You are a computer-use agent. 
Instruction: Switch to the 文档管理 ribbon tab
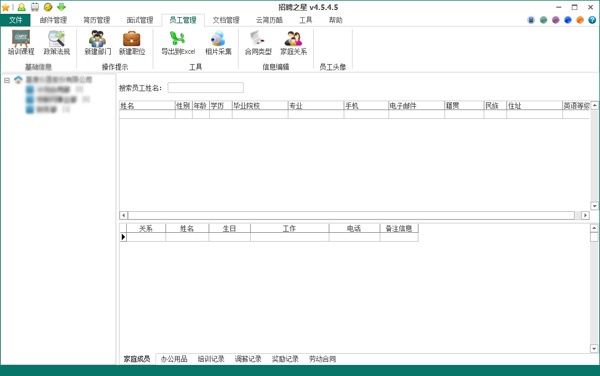(x=226, y=20)
